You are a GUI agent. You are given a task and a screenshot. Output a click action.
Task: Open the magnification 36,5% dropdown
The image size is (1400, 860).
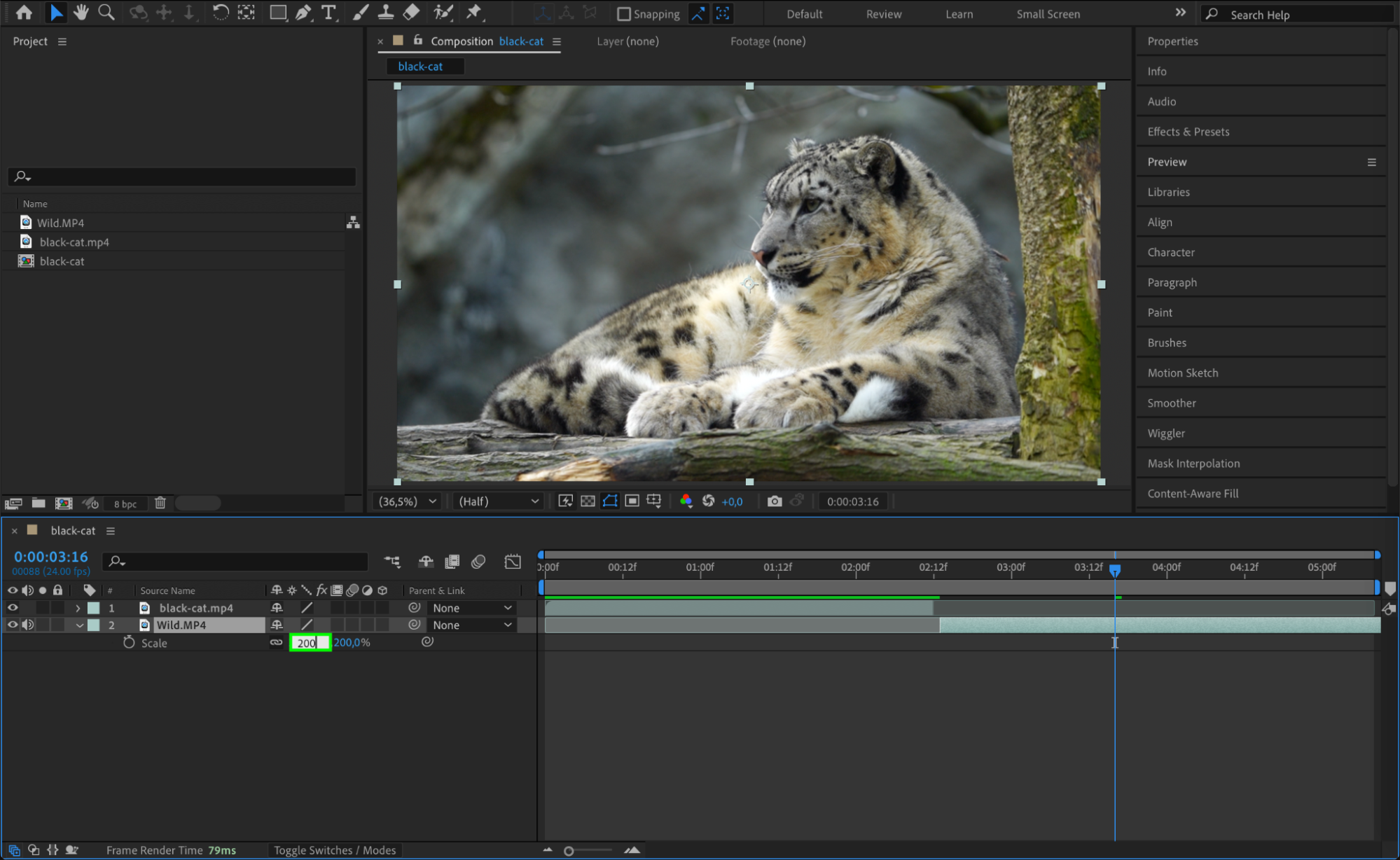coord(407,501)
